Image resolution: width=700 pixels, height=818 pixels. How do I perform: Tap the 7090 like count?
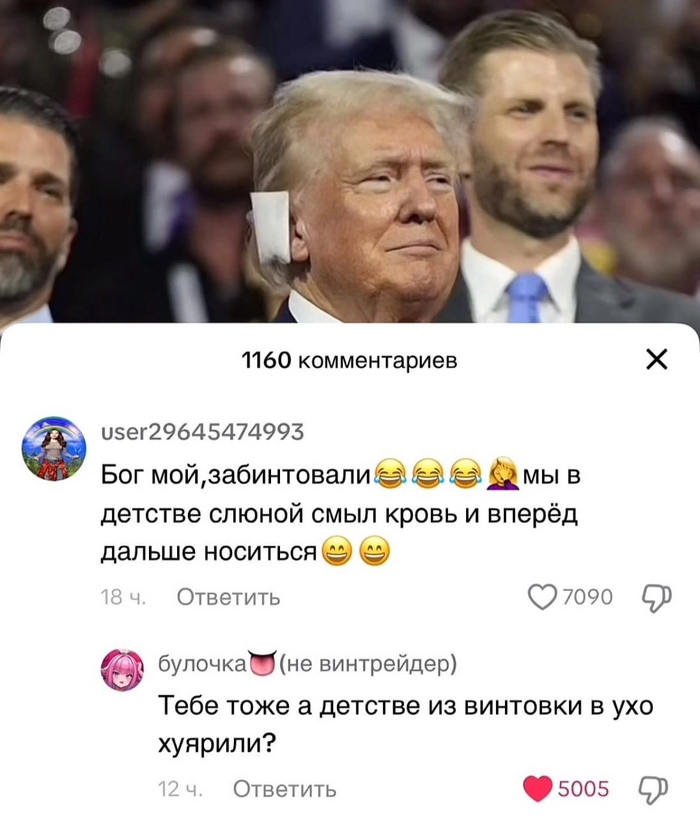click(x=588, y=597)
